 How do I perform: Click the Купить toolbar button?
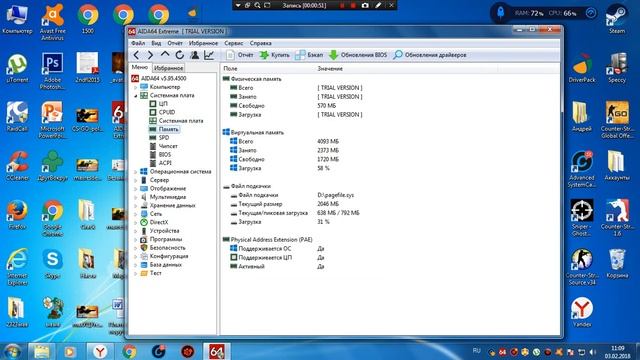pos(274,55)
